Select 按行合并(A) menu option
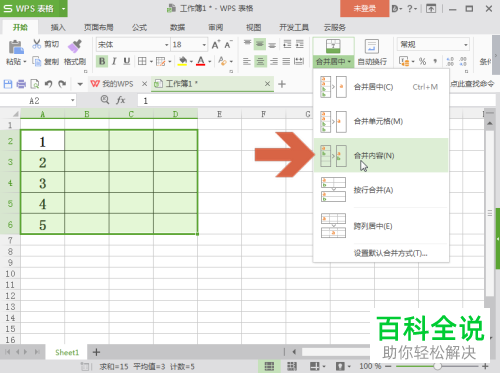500x373 pixels. pos(381,190)
